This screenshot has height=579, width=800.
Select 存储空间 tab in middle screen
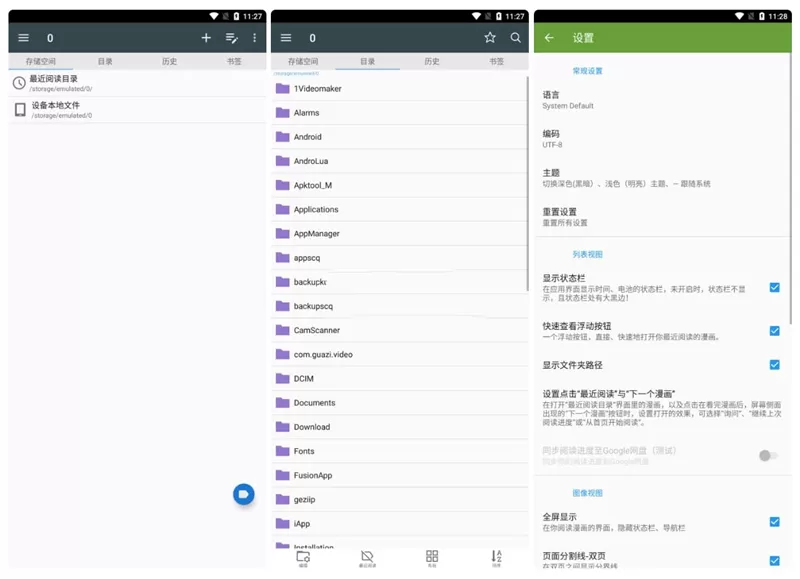coord(303,61)
